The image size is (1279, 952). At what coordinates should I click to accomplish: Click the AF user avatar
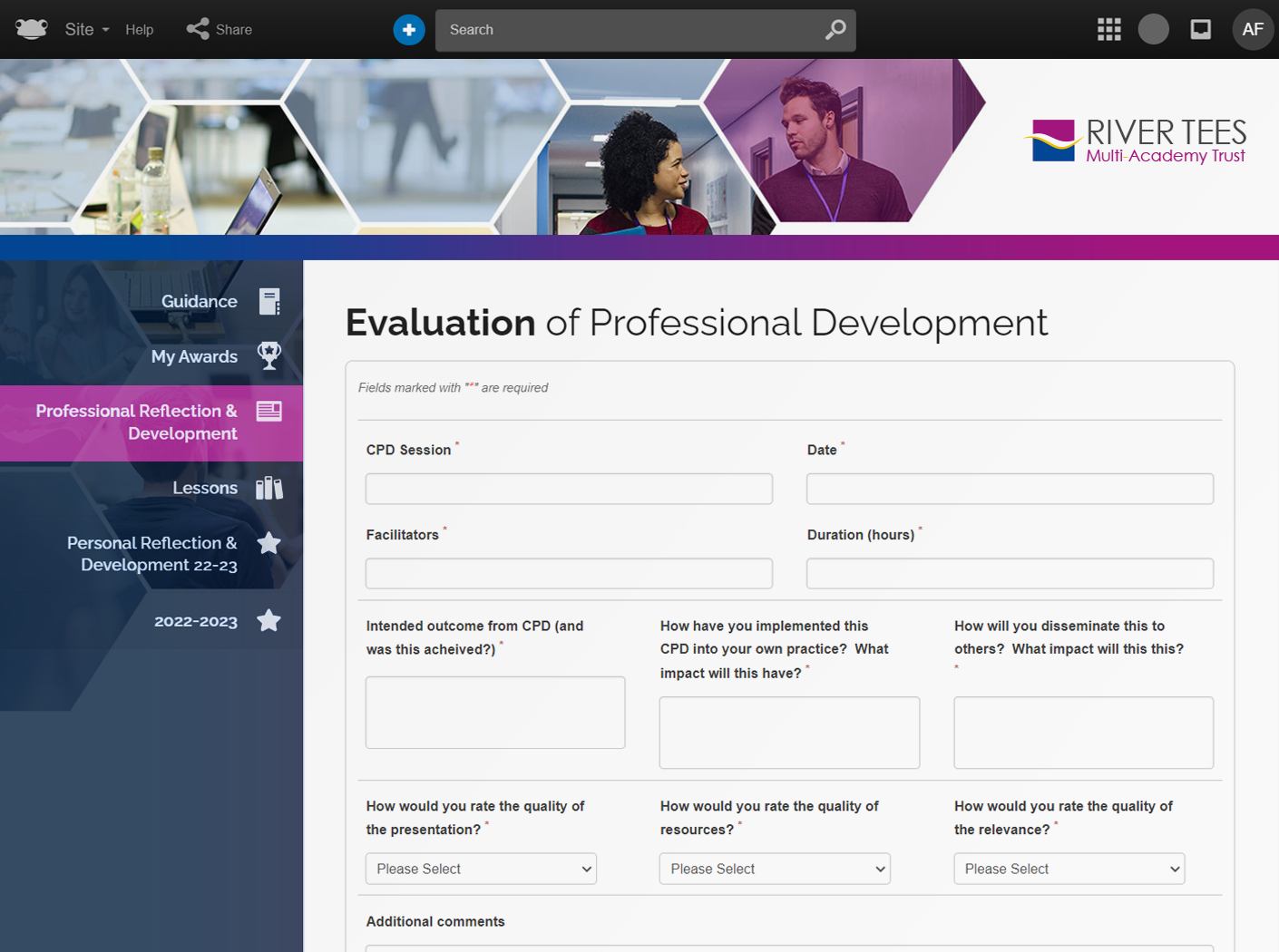tap(1252, 30)
